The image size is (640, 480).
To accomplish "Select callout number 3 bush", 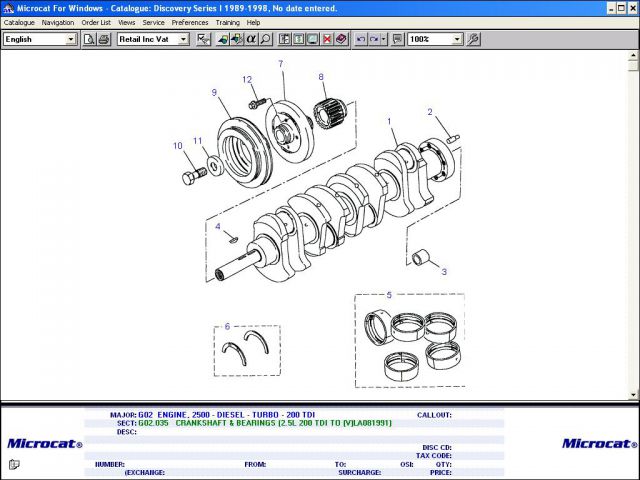I will pyautogui.click(x=444, y=272).
